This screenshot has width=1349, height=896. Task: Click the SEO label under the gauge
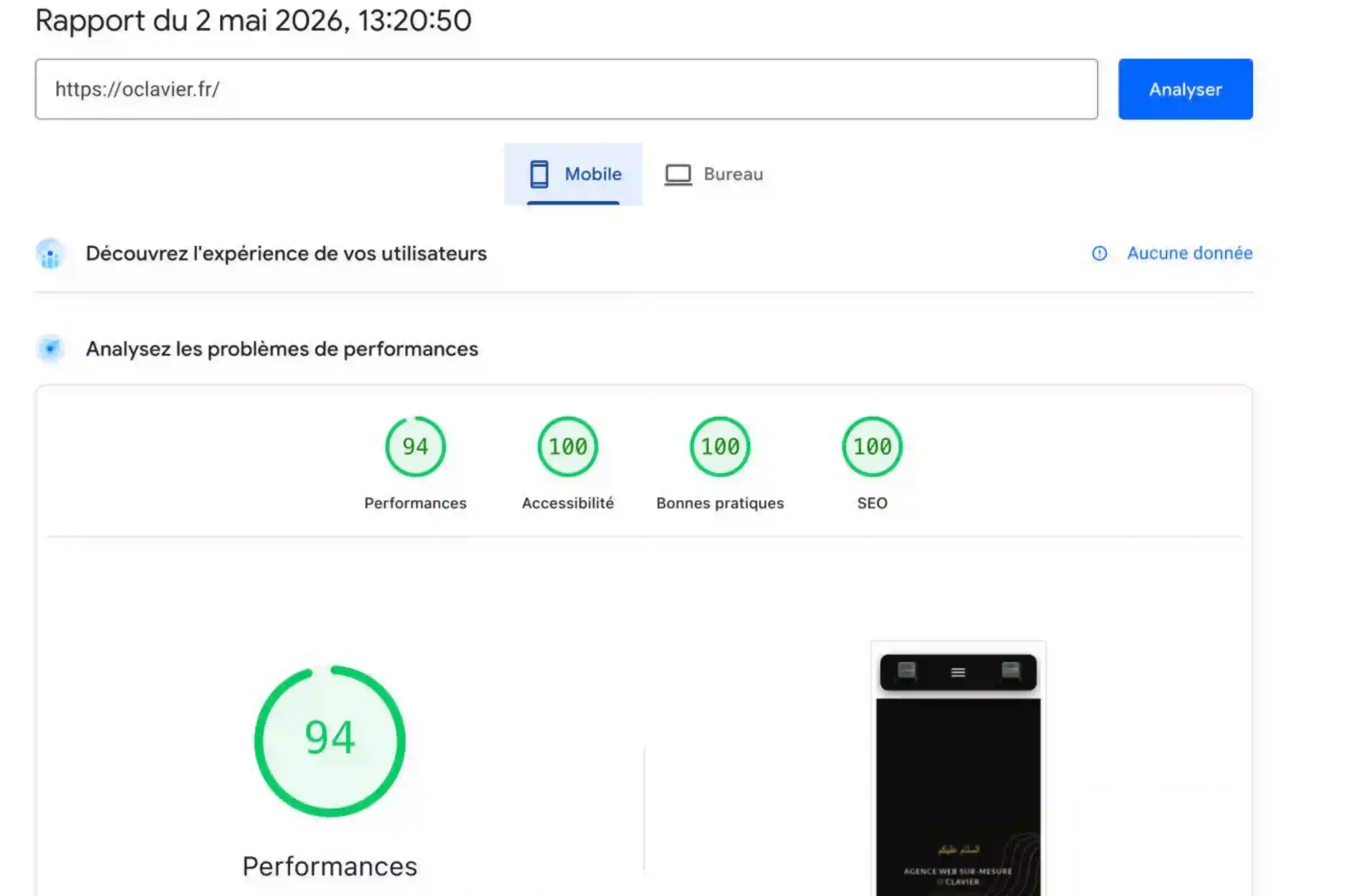[872, 503]
